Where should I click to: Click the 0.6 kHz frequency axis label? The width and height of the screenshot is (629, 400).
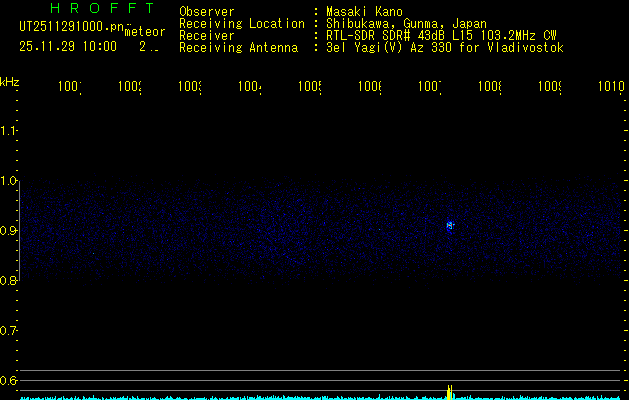pos(10,380)
